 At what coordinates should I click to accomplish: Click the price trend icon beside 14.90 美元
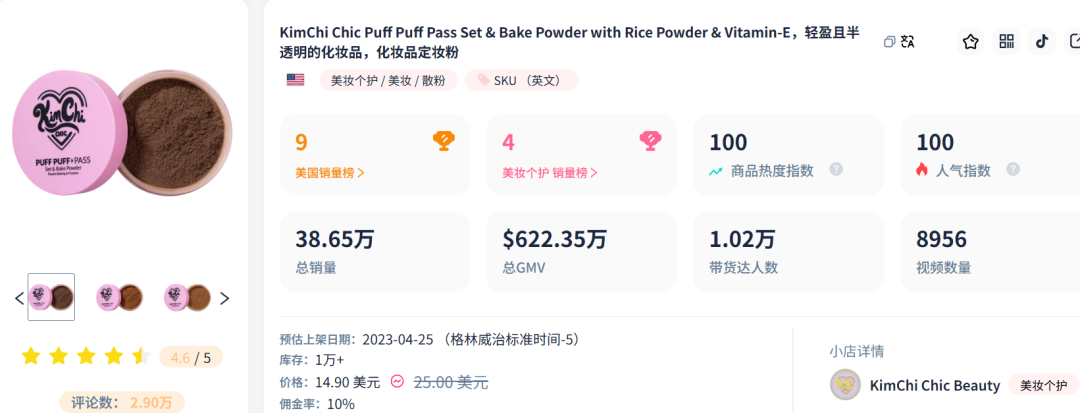[397, 381]
